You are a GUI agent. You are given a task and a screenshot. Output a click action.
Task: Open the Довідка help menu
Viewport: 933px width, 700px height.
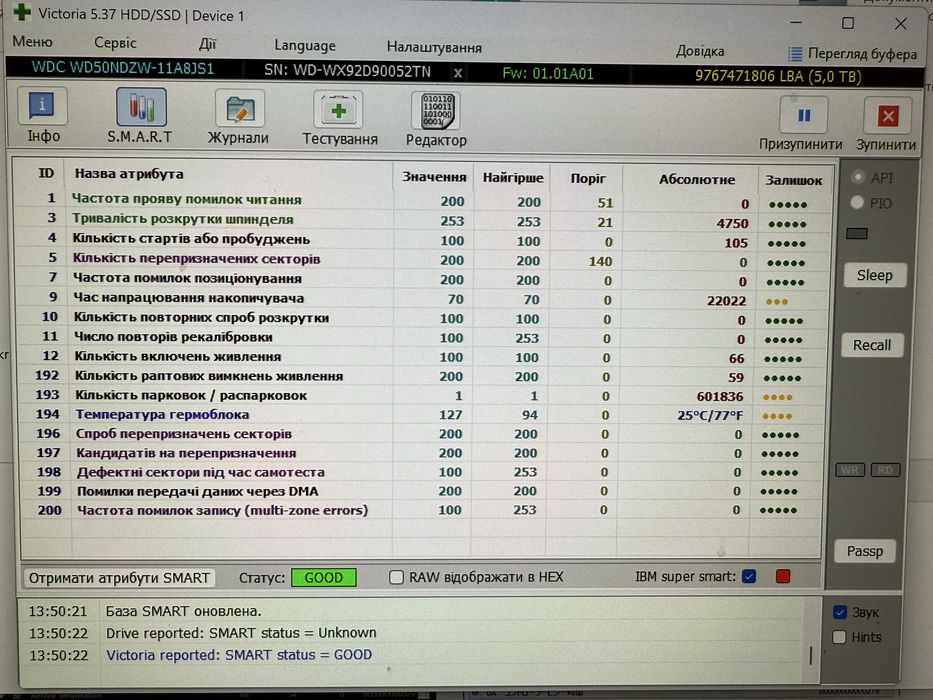(700, 51)
